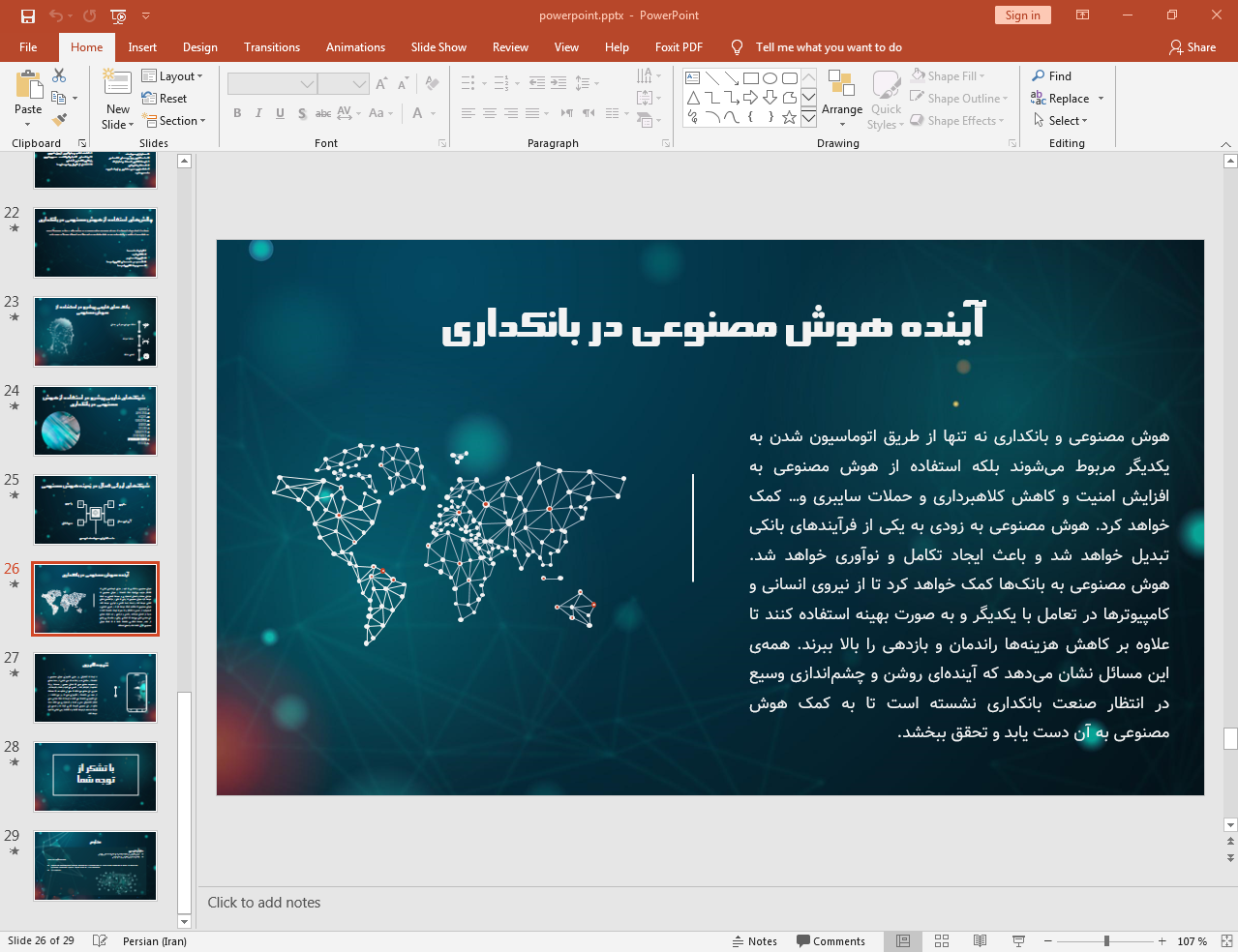Switch to the Design tab

(200, 47)
